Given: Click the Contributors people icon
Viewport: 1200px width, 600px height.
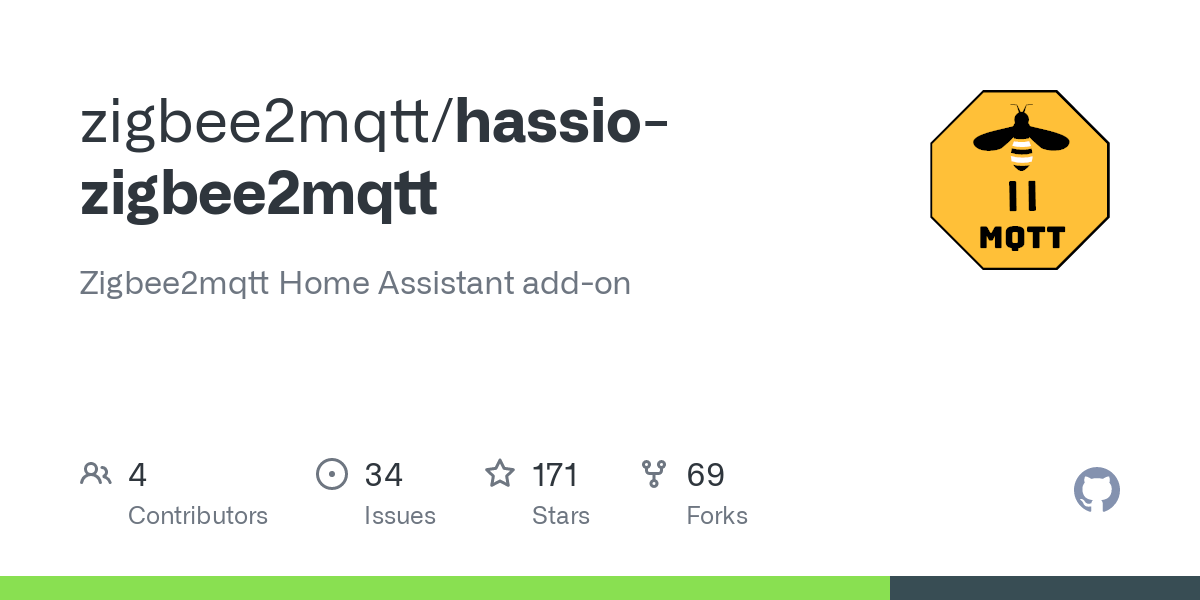Looking at the screenshot, I should point(96,474).
